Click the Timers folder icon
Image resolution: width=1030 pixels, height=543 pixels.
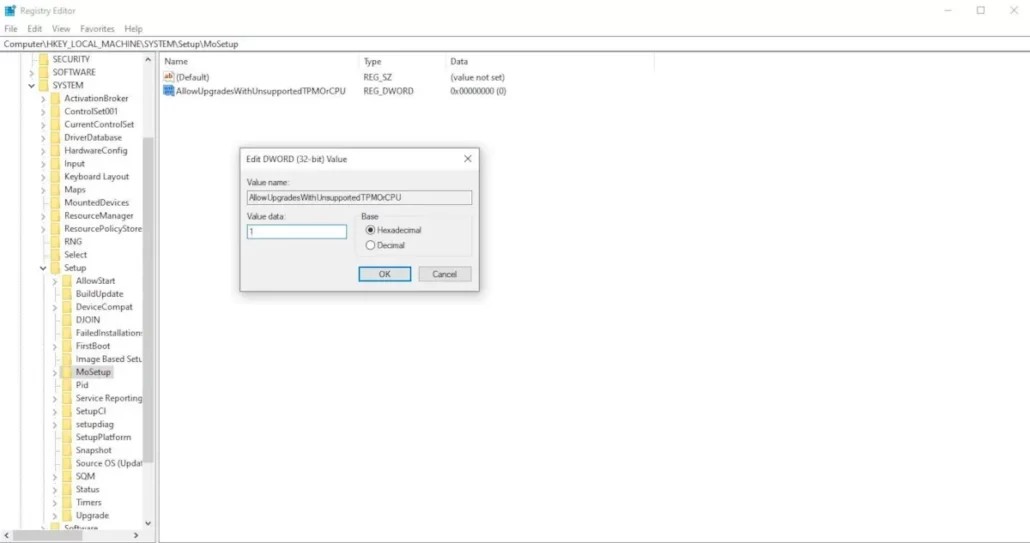67,502
